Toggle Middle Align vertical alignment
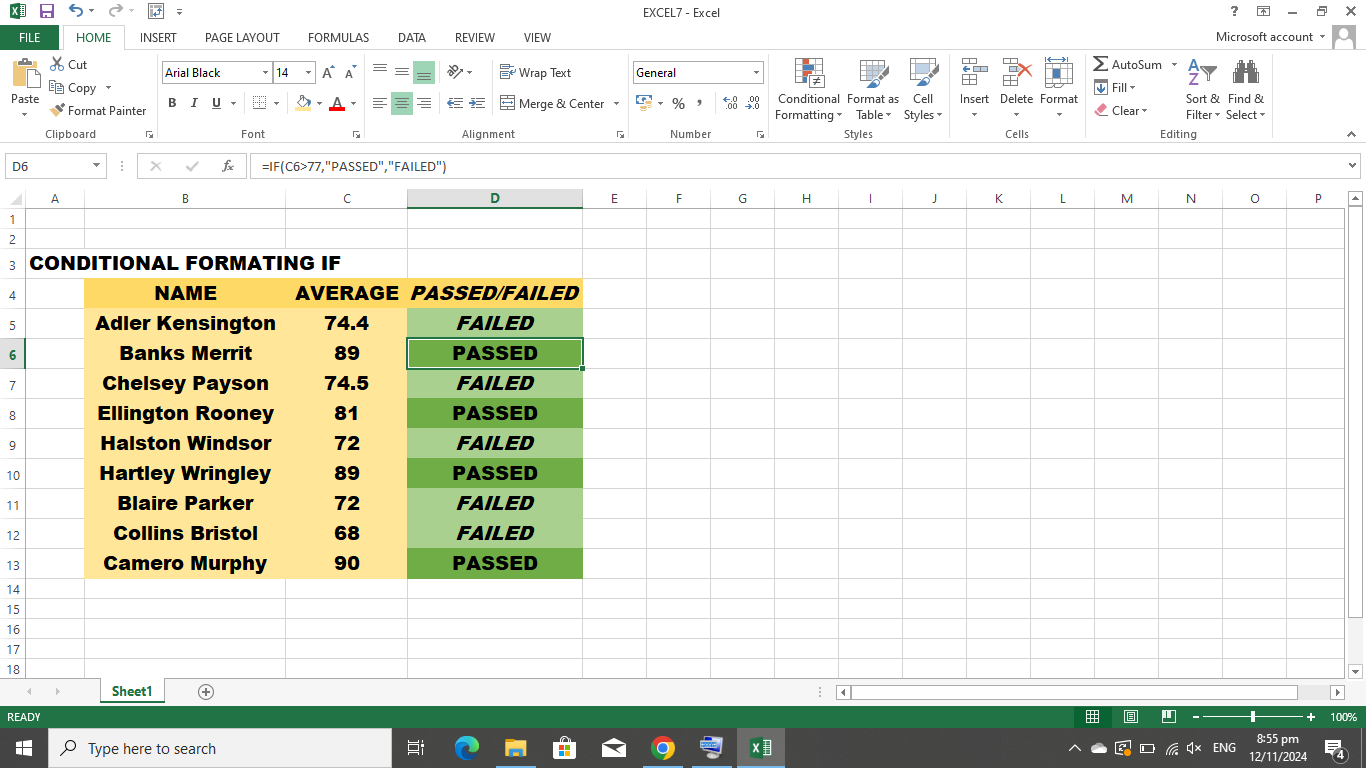The height and width of the screenshot is (768, 1366). click(402, 72)
